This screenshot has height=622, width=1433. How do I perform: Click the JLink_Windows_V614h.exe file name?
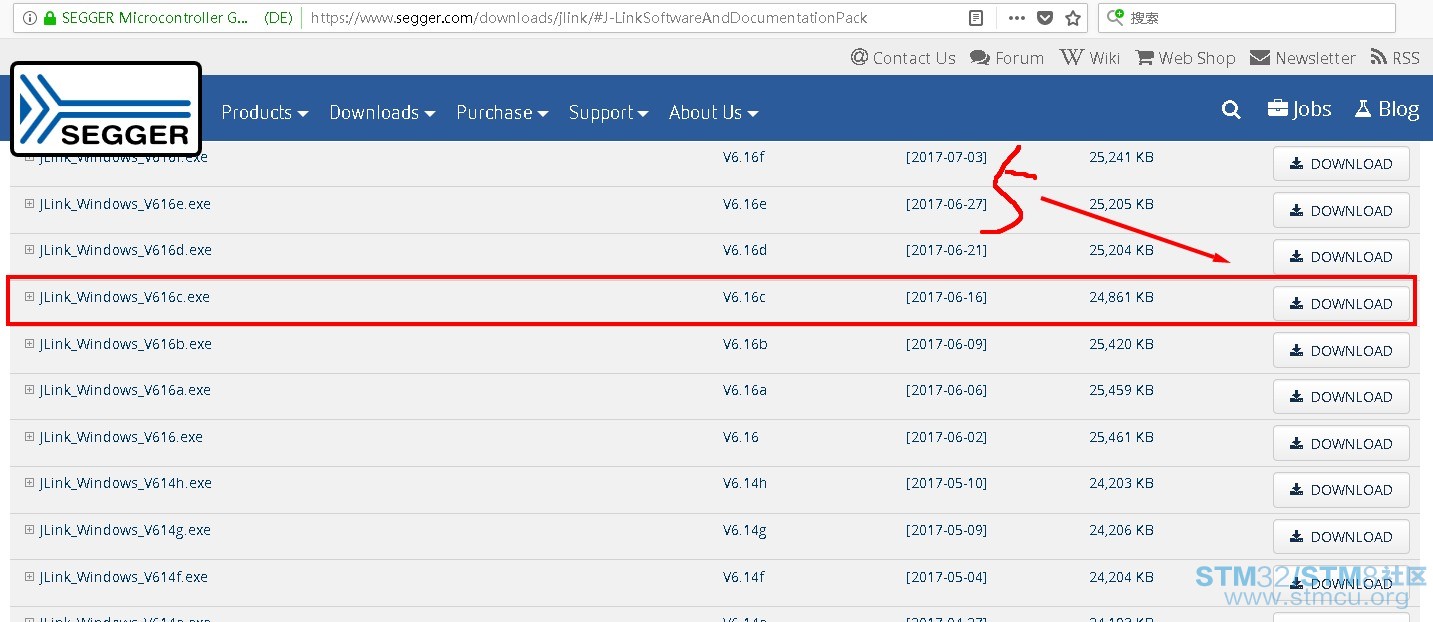click(126, 483)
